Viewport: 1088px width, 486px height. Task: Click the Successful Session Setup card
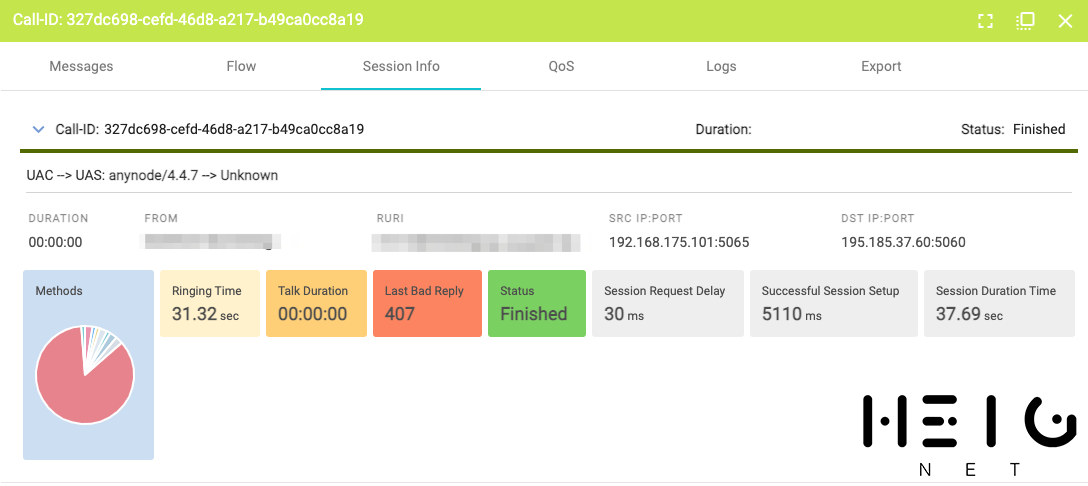tap(833, 303)
